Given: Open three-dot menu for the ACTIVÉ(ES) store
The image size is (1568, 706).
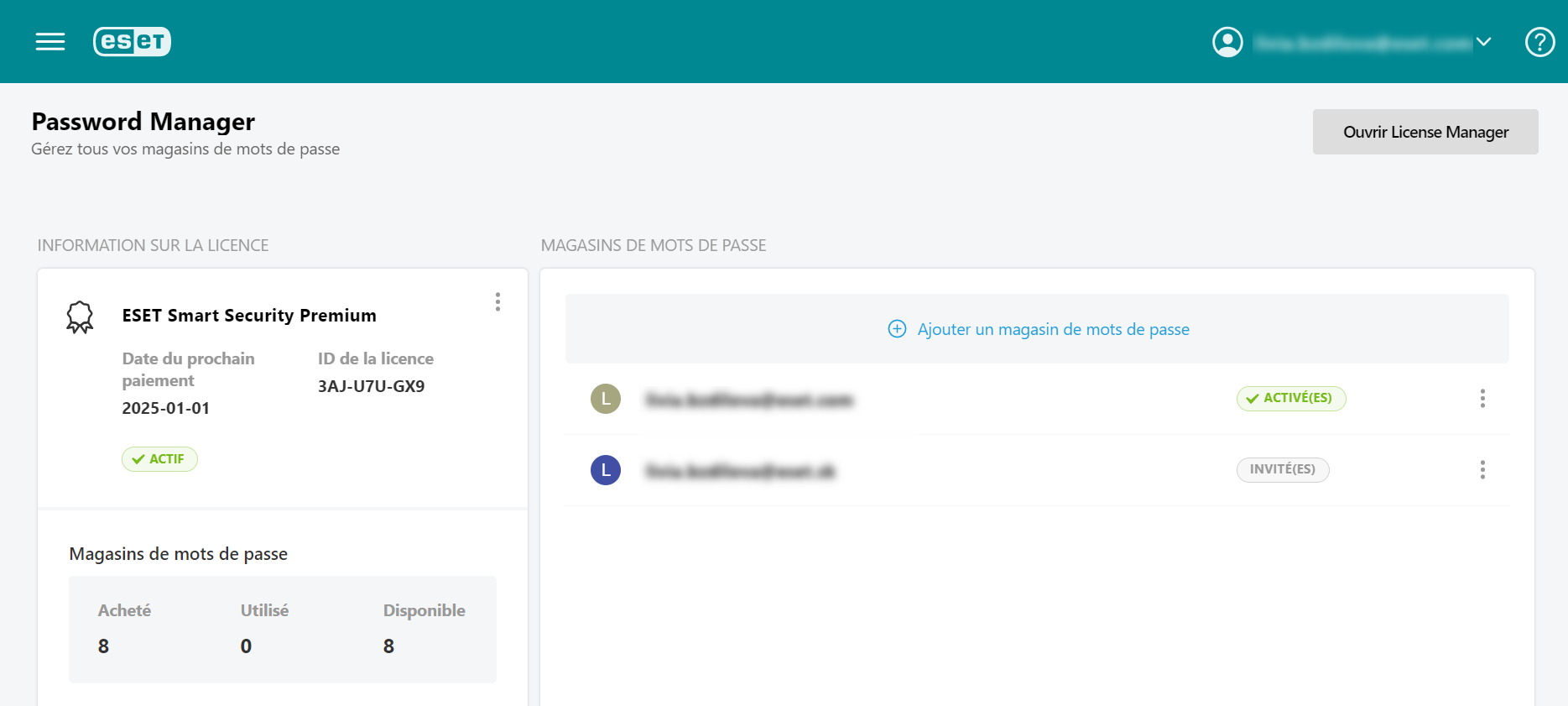Looking at the screenshot, I should click(x=1482, y=399).
